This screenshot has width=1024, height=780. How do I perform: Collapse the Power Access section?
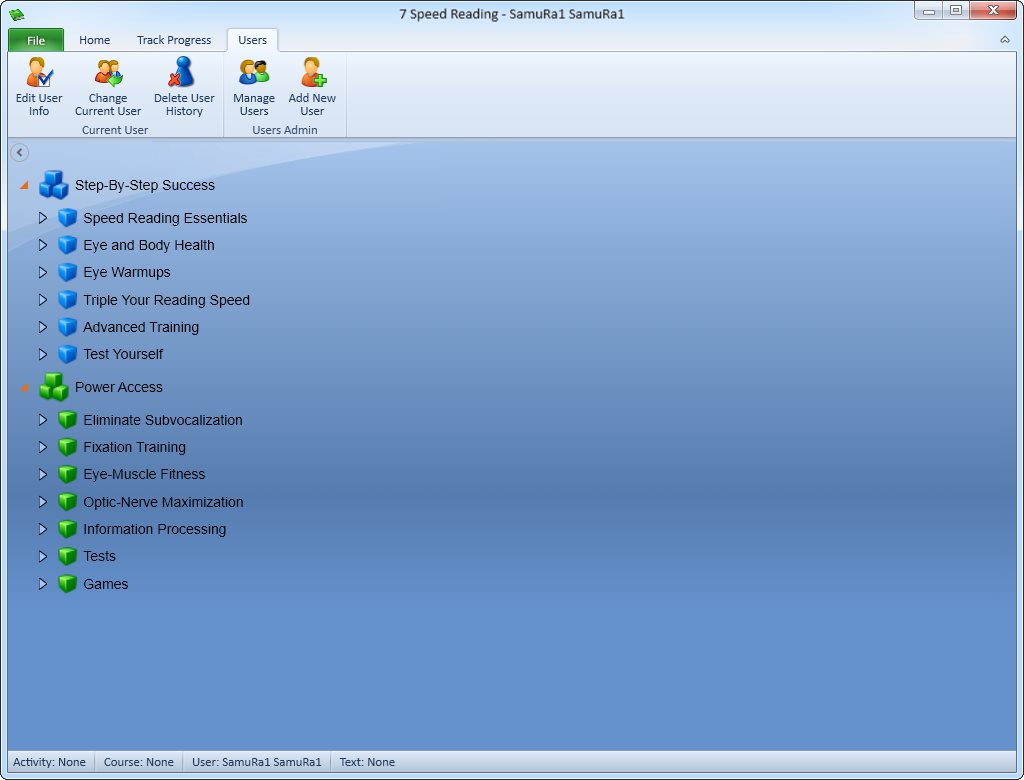click(x=24, y=387)
